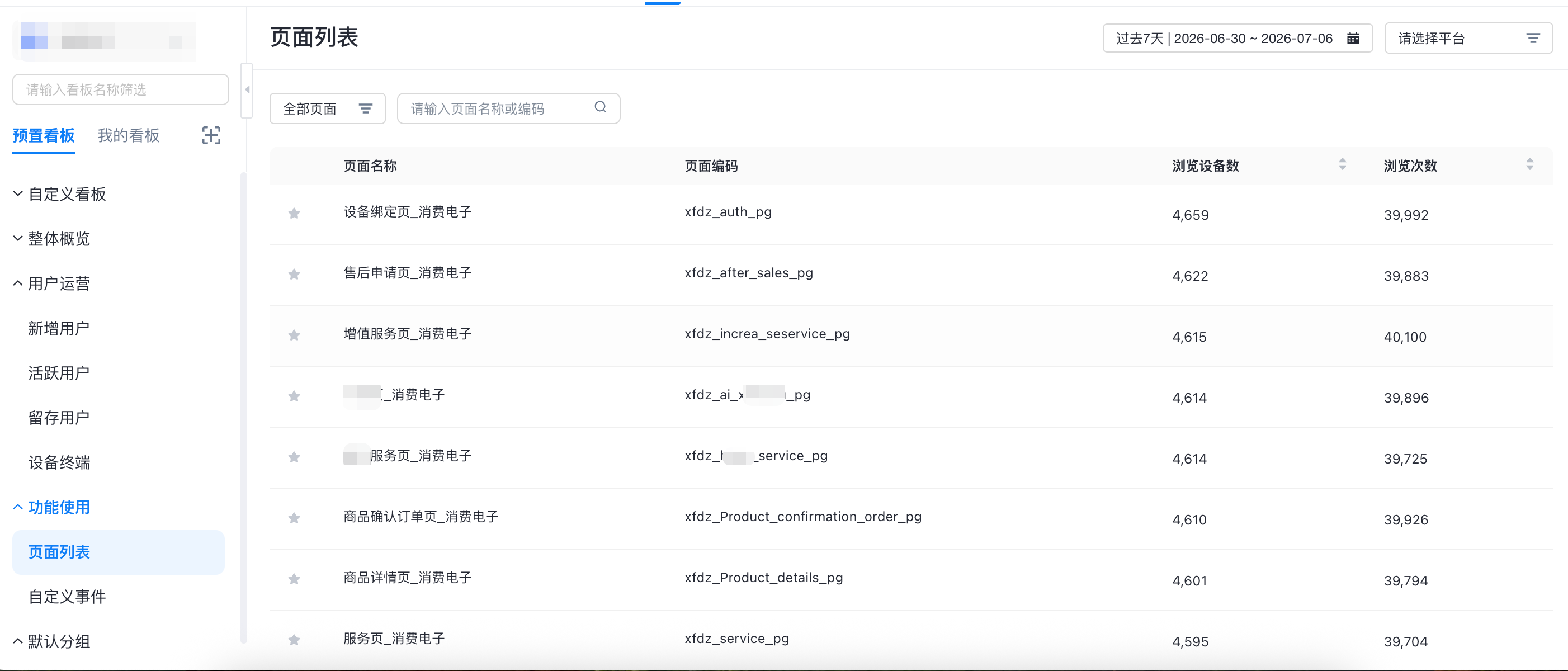Click the blurred logo at sidebar top

click(104, 41)
